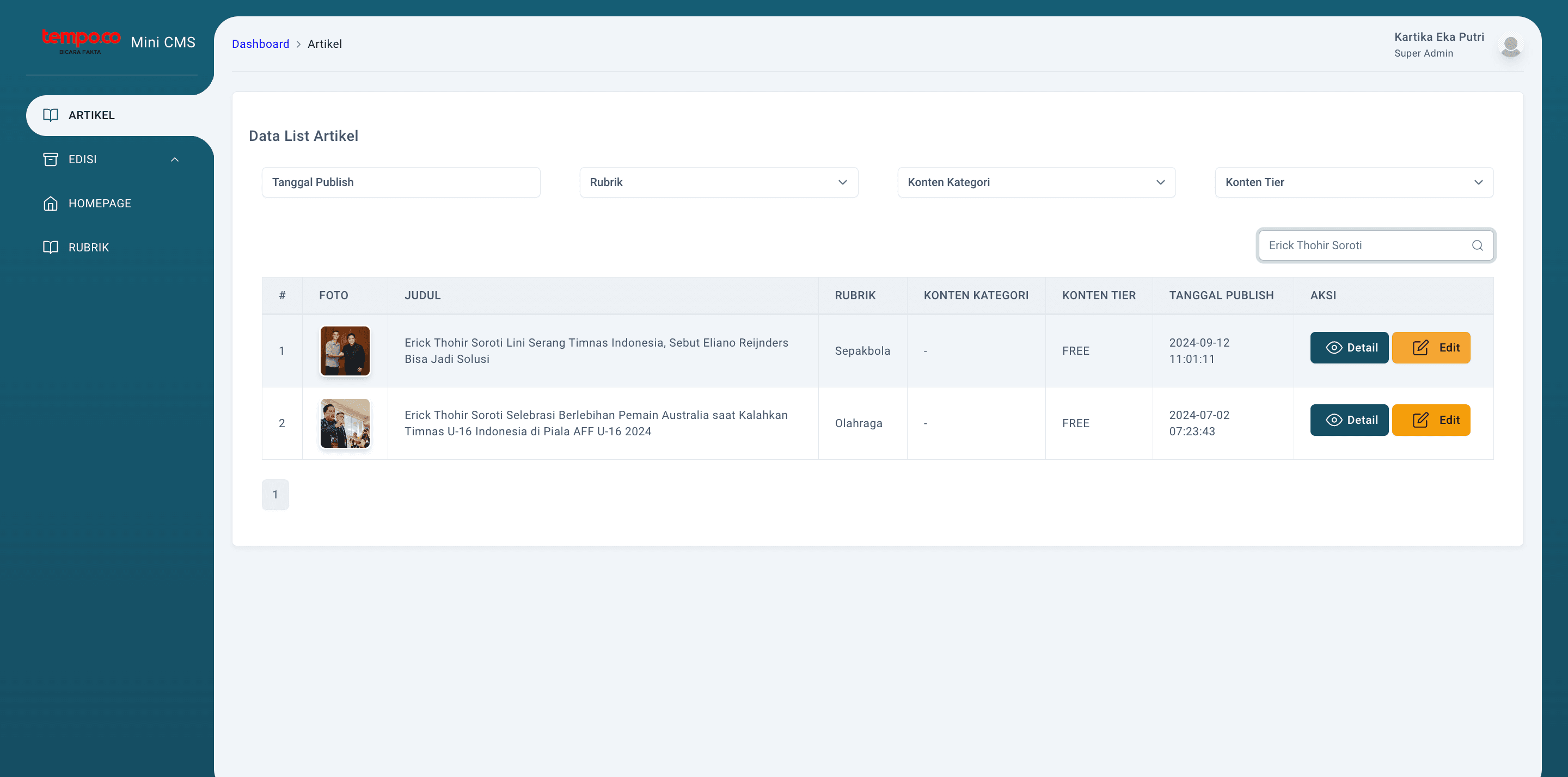The width and height of the screenshot is (1568, 777).
Task: Click the Artikel book icon in sidebar
Action: [51, 115]
